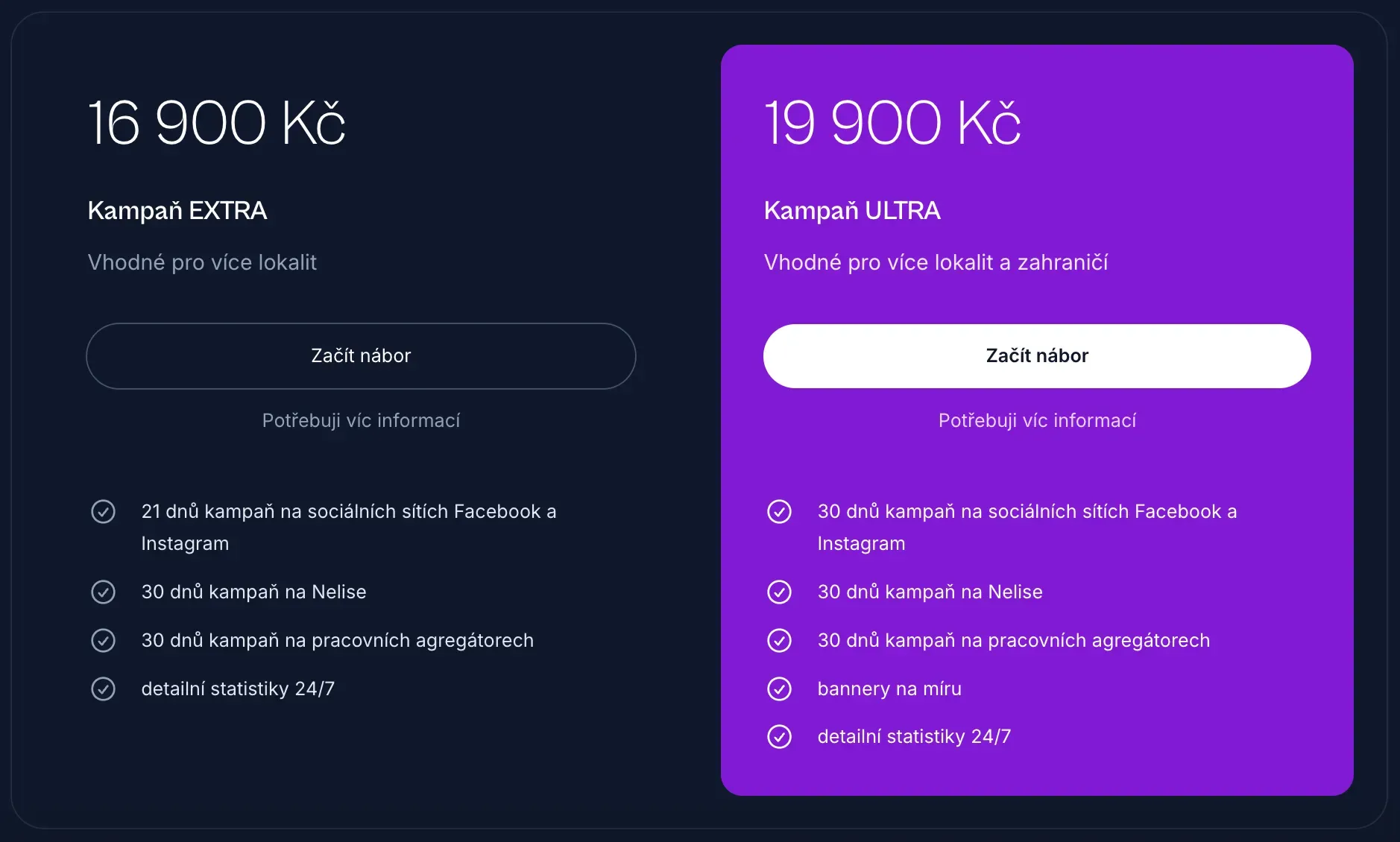Click checkmark icon beside EXTRA 21 dnů Facebook campaign
This screenshot has width=1400, height=842.
(x=103, y=512)
